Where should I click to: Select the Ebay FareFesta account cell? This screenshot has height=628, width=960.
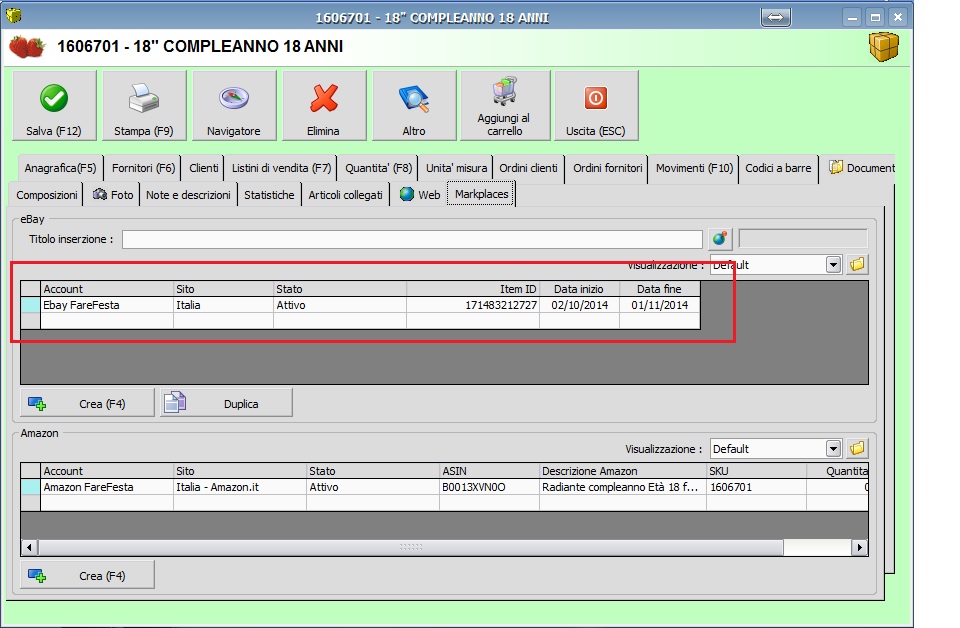[107, 305]
